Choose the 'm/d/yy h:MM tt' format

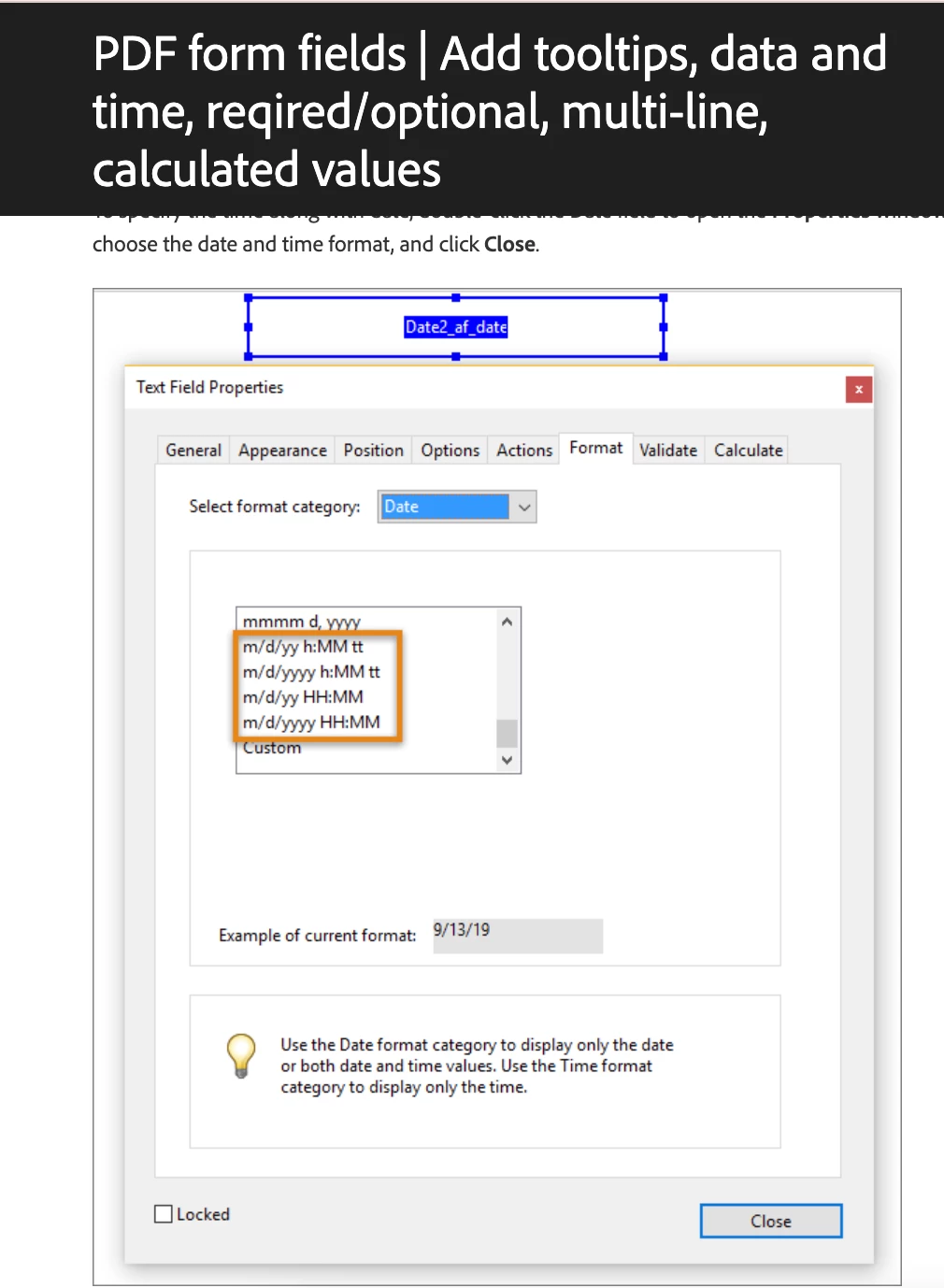(x=303, y=646)
